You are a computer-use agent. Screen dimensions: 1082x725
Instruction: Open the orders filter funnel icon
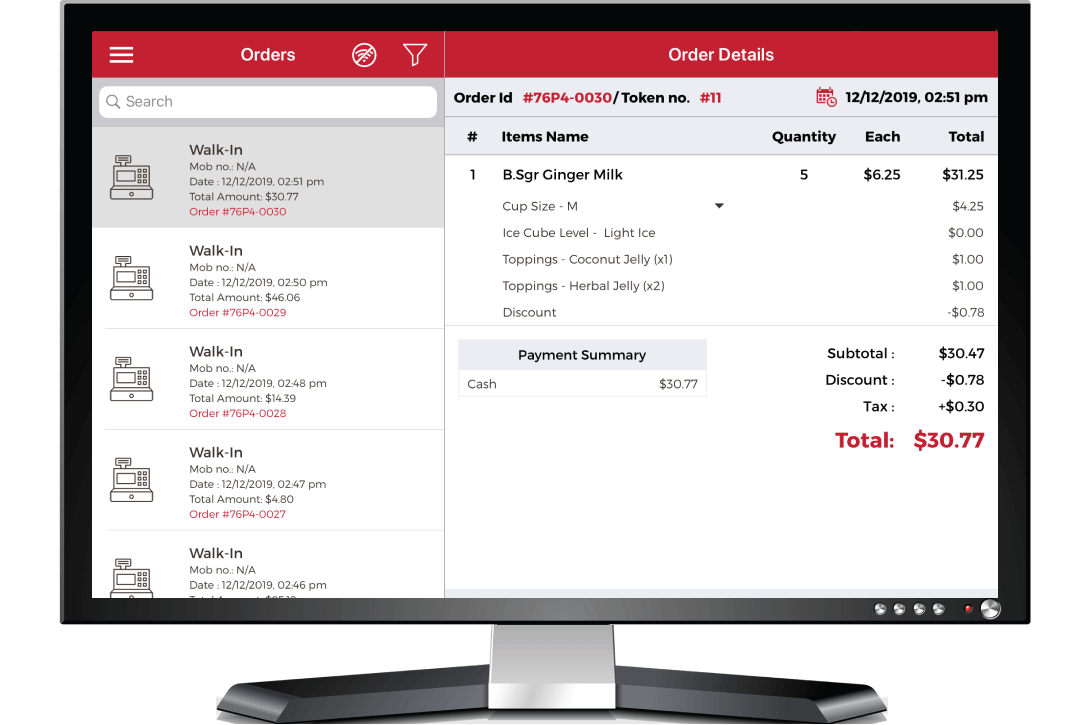point(415,55)
